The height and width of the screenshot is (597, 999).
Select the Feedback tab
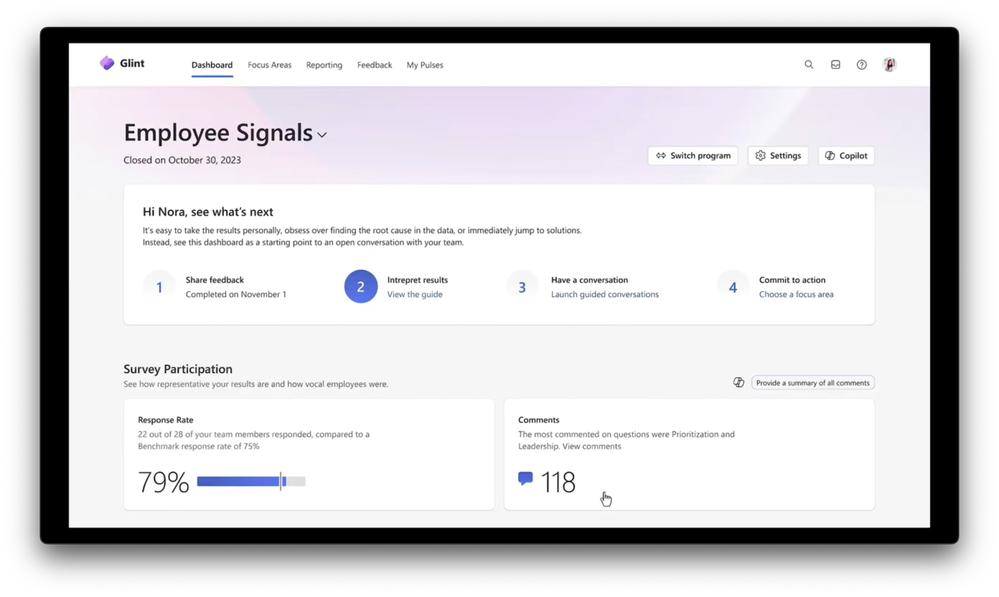(375, 65)
